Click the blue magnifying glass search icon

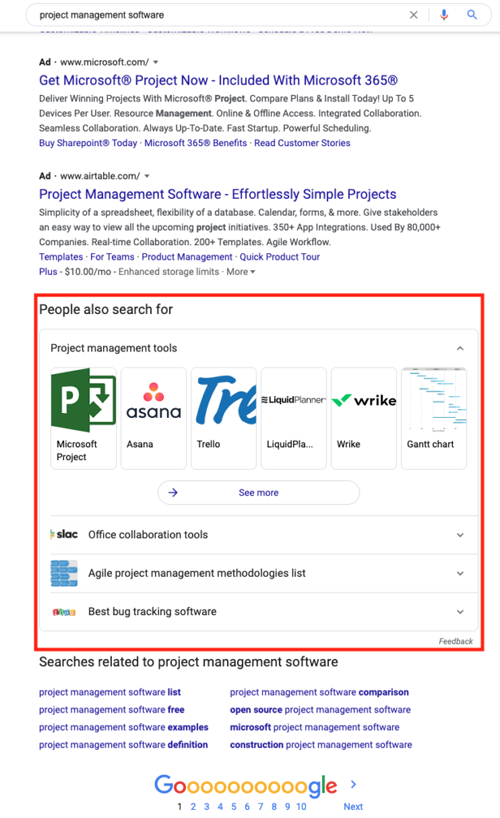pyautogui.click(x=472, y=15)
